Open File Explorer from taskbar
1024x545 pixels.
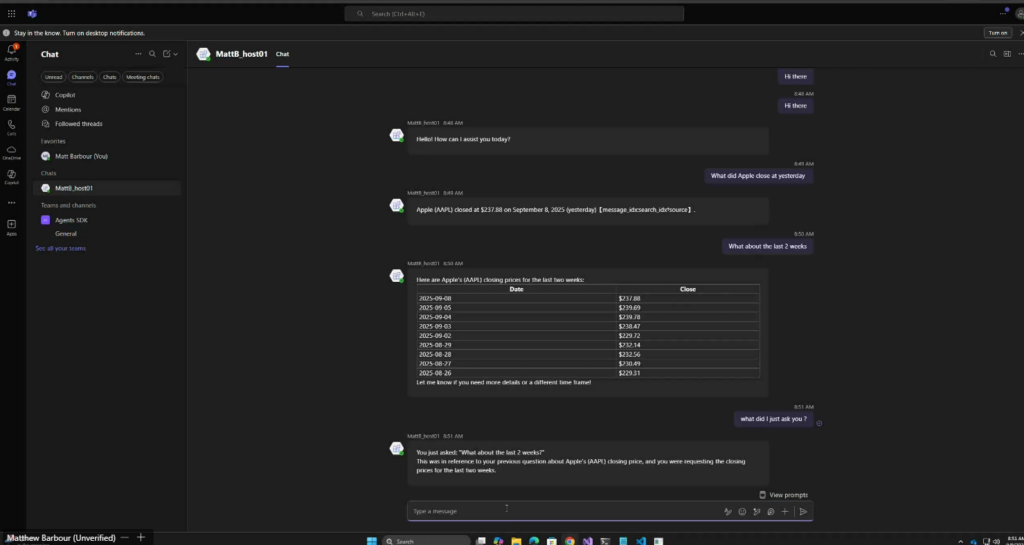517,540
